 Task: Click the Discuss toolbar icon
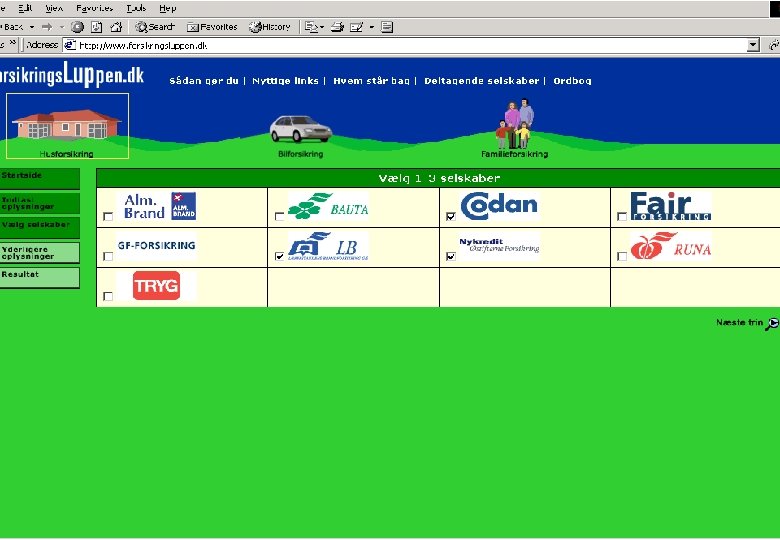(x=387, y=27)
